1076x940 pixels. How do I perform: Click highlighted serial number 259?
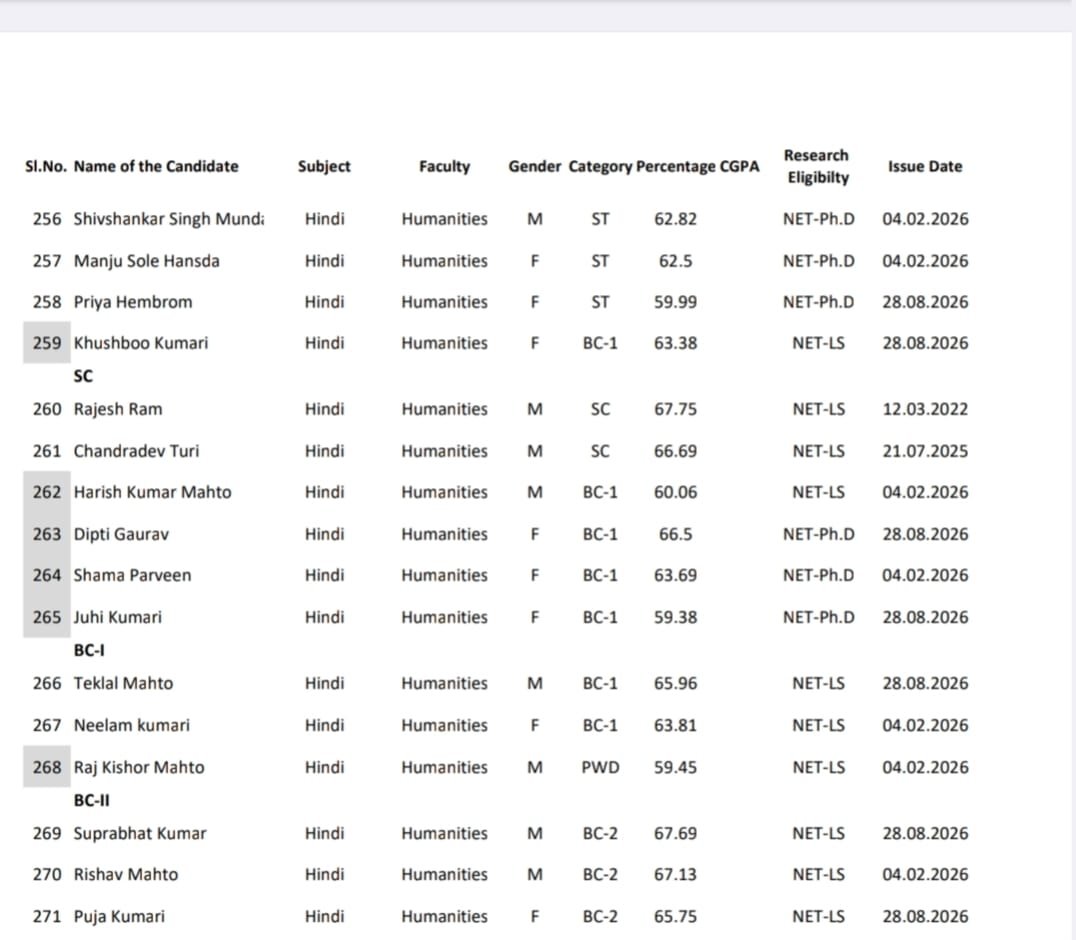coord(47,342)
